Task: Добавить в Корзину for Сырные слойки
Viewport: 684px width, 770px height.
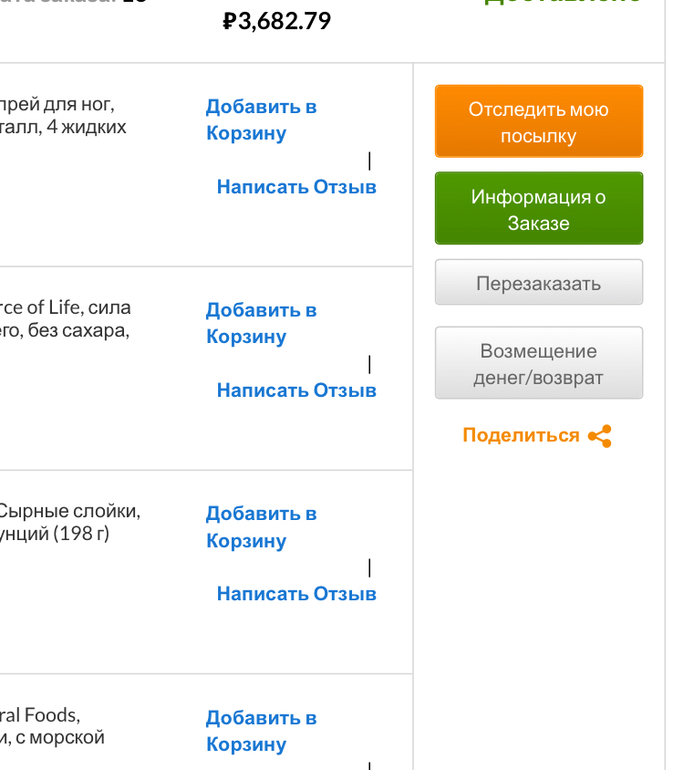Action: pyautogui.click(x=261, y=527)
